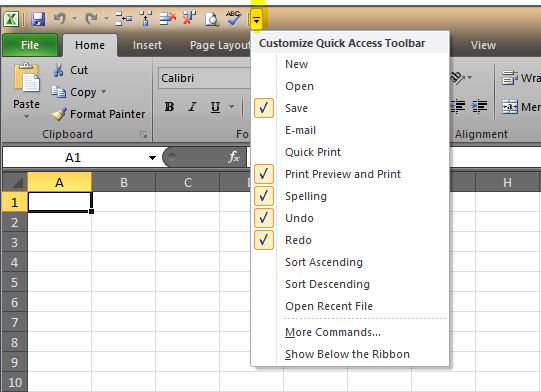The image size is (541, 392).
Task: Click the Paste clipboard icon
Action: point(27,78)
